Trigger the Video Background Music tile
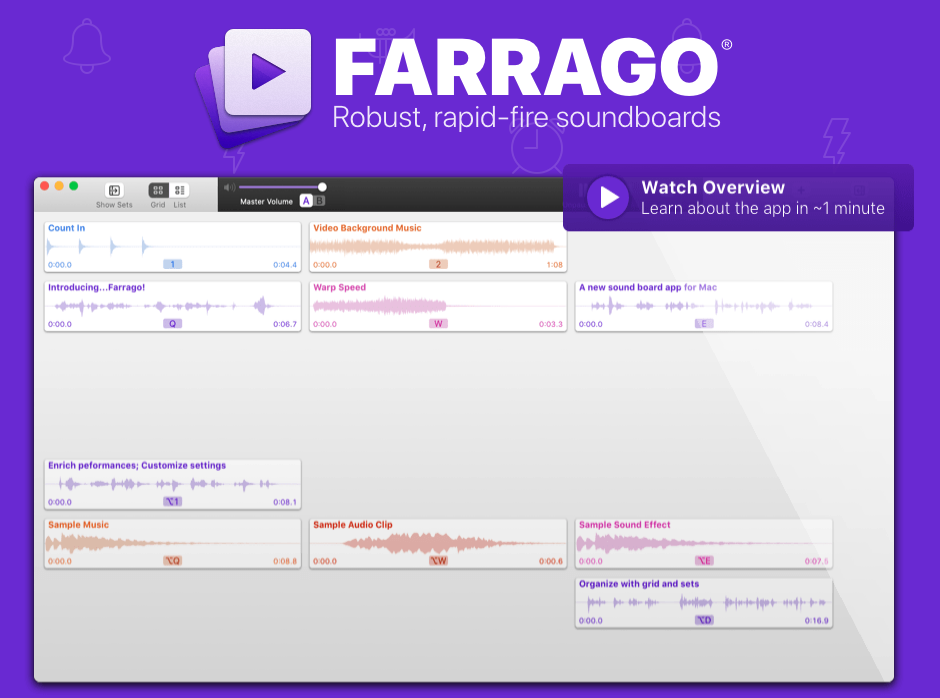The image size is (940, 698). [438, 246]
